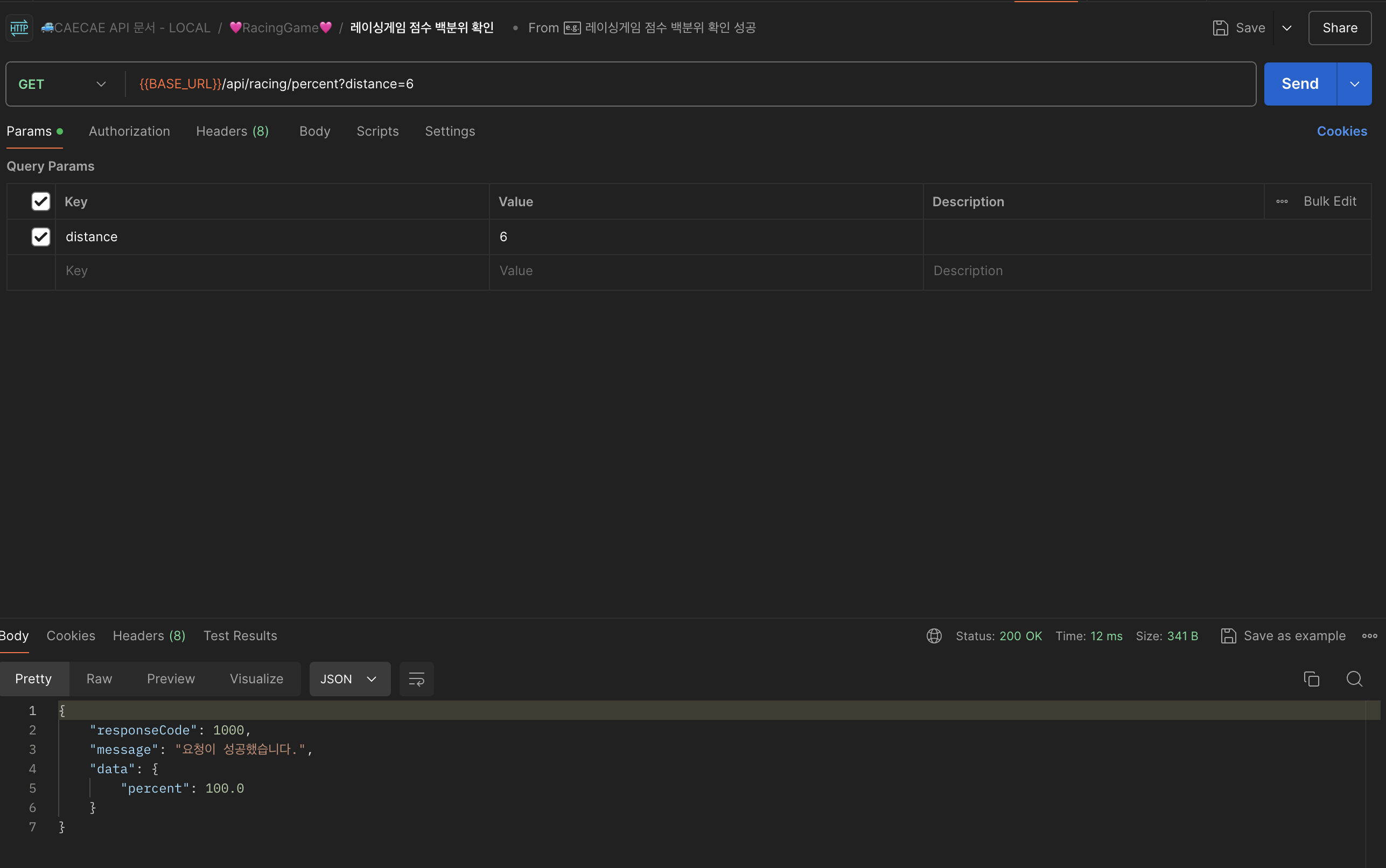Image resolution: width=1386 pixels, height=868 pixels.
Task: Click the 341 B size value
Action: (1182, 635)
